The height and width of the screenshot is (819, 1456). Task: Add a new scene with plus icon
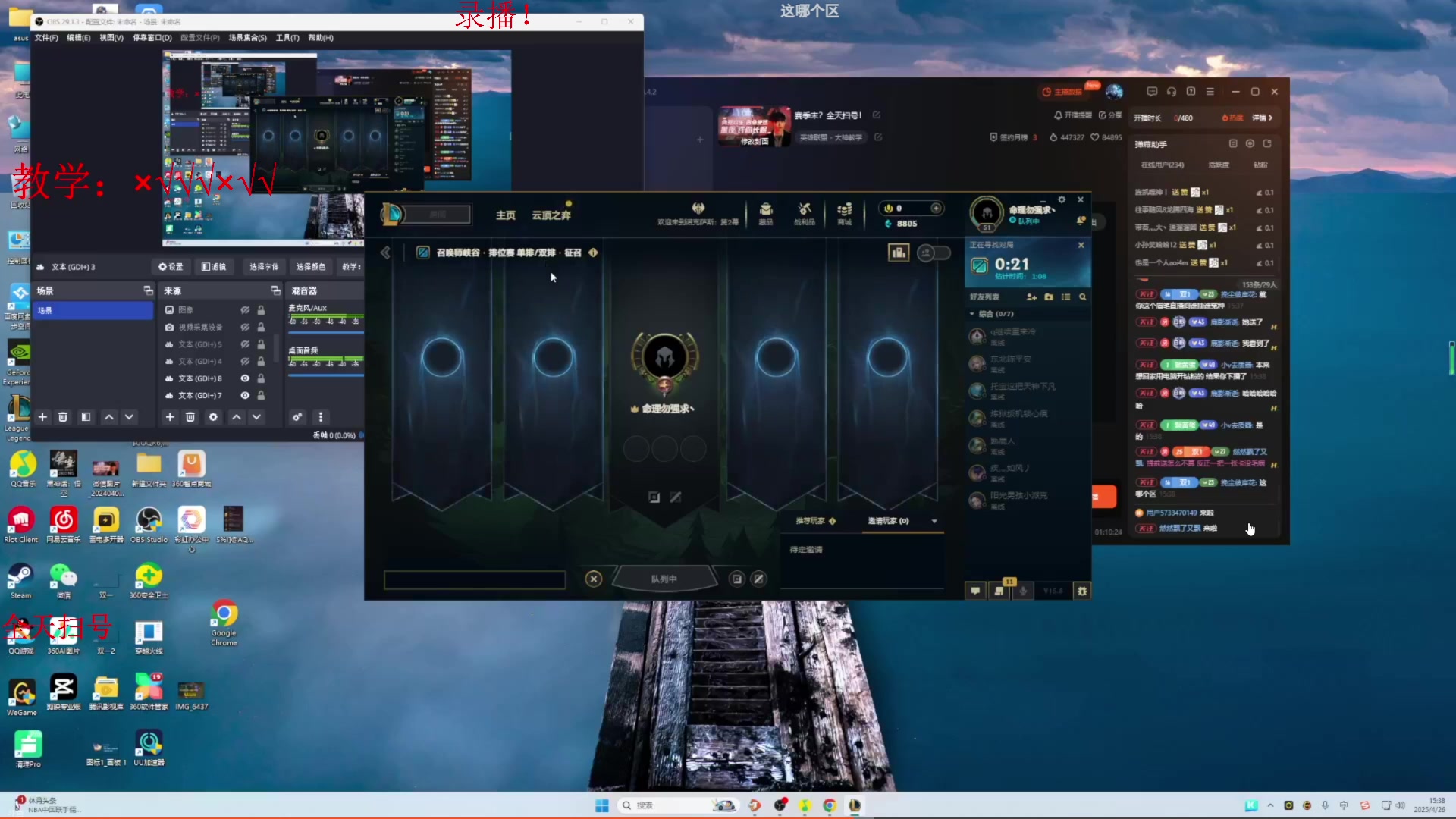tap(42, 417)
